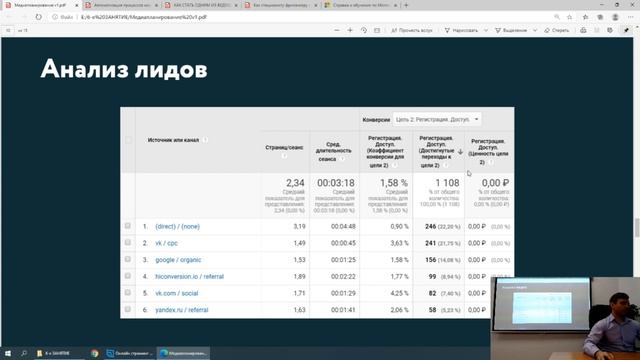Click the average session duration column header

[x=333, y=151]
